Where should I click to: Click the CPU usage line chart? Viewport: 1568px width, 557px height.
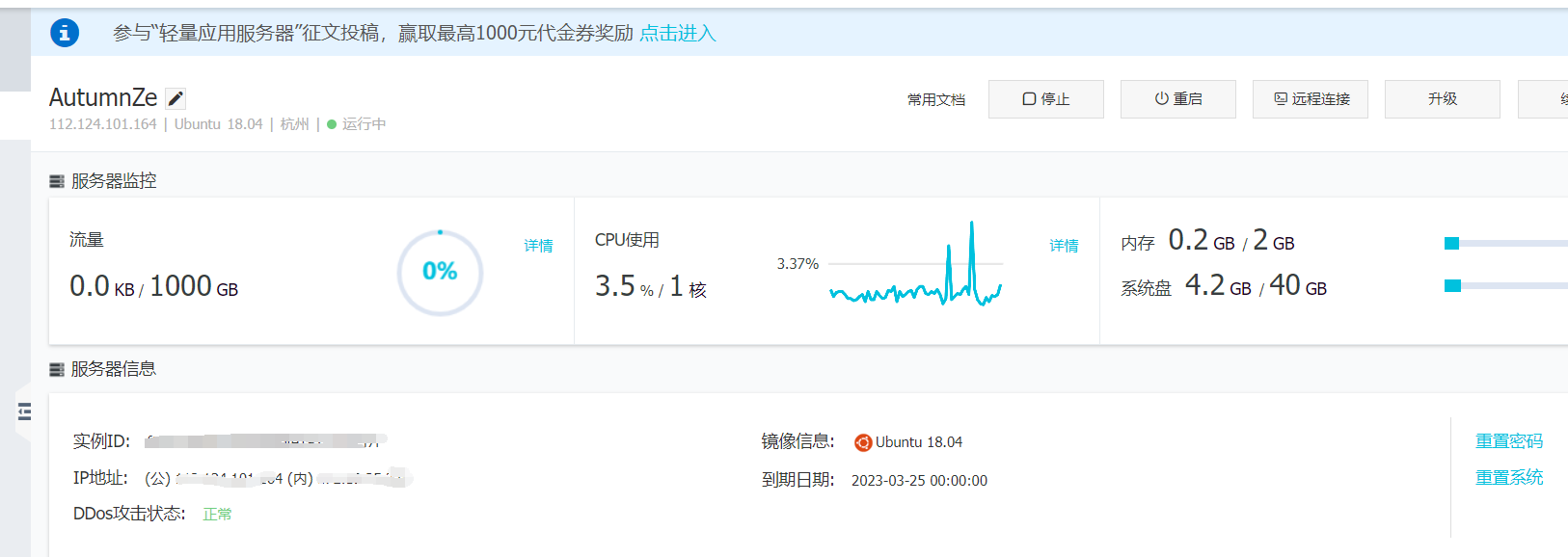pyautogui.click(x=915, y=264)
